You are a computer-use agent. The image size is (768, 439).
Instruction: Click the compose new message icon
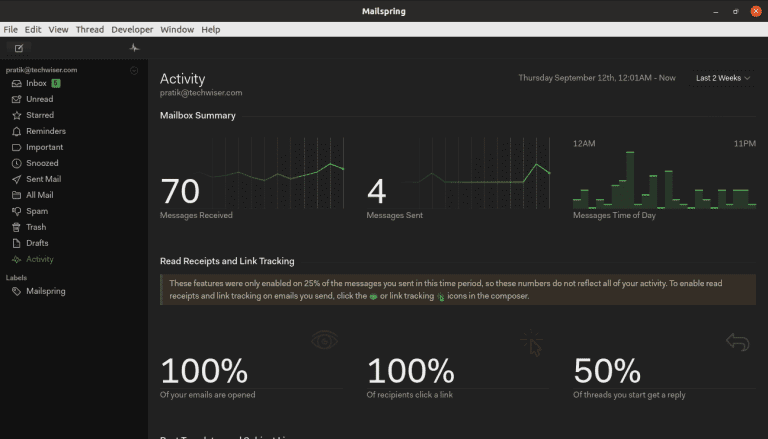click(18, 47)
